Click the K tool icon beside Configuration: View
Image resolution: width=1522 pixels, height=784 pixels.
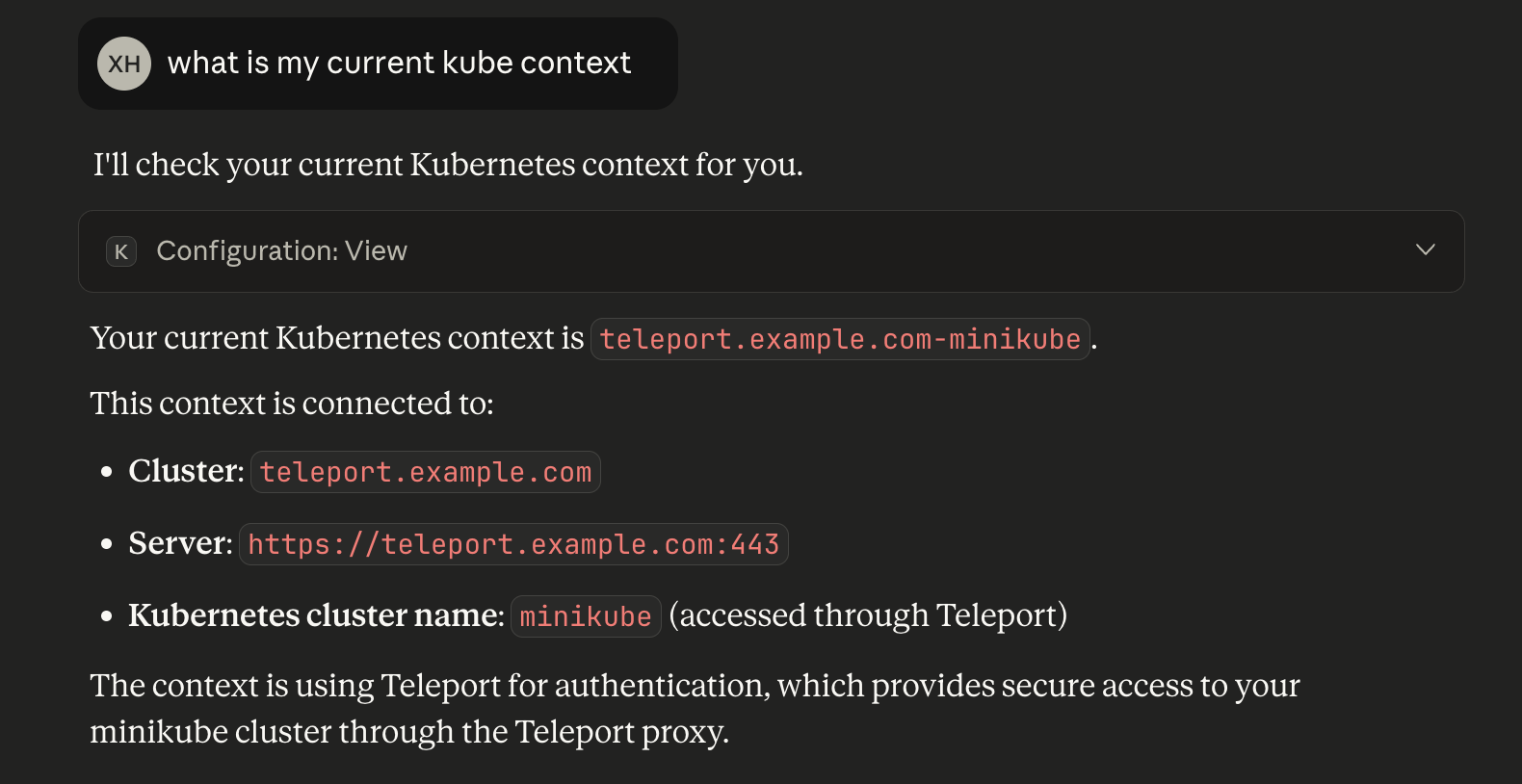[x=121, y=251]
